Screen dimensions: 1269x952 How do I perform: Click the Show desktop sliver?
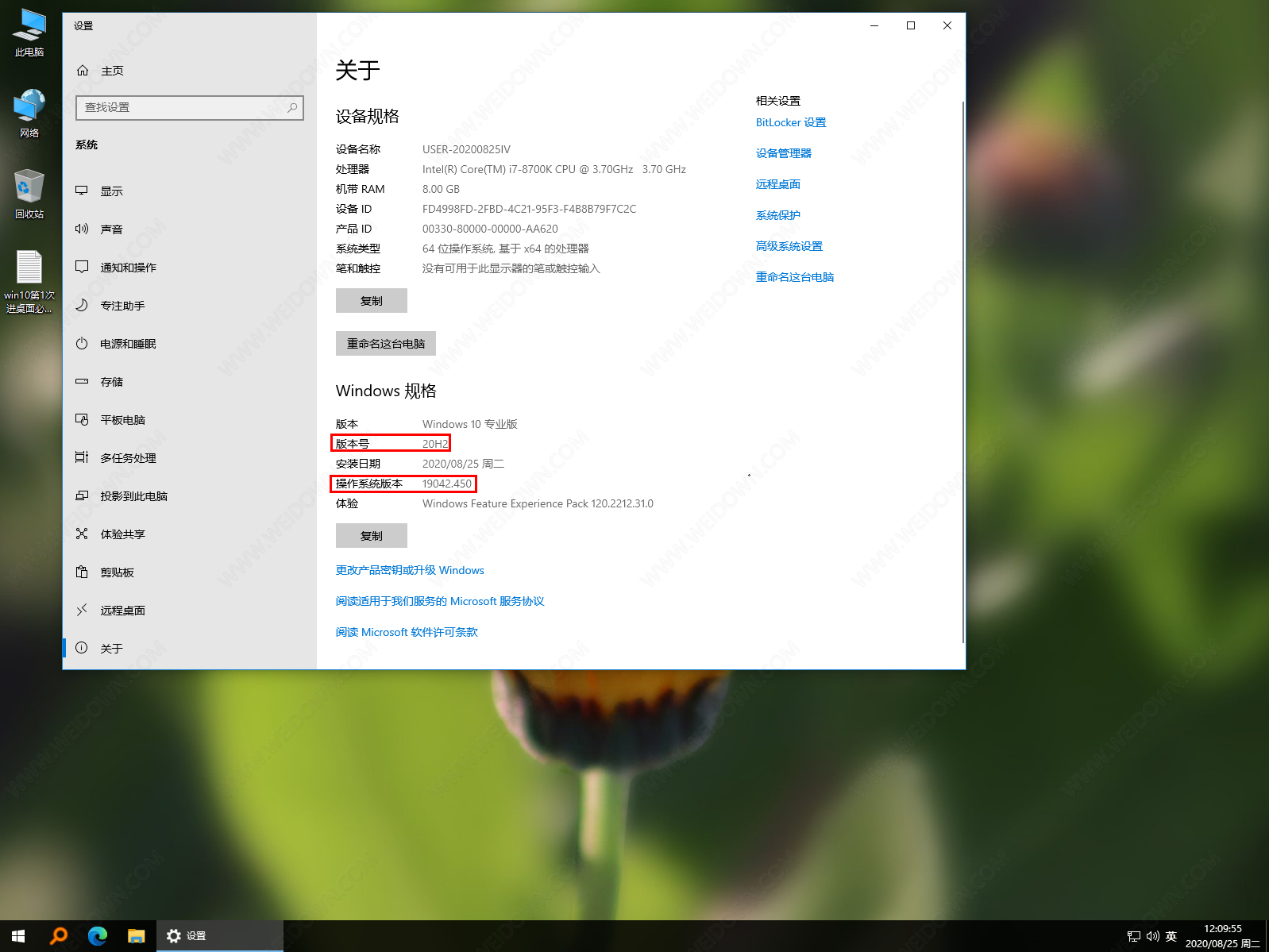click(1267, 936)
